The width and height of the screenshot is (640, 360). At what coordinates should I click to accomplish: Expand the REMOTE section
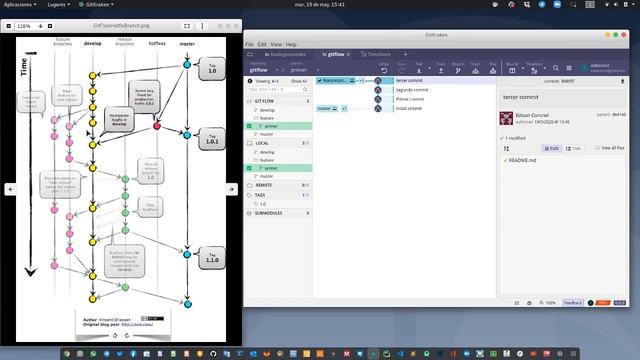tap(278, 185)
